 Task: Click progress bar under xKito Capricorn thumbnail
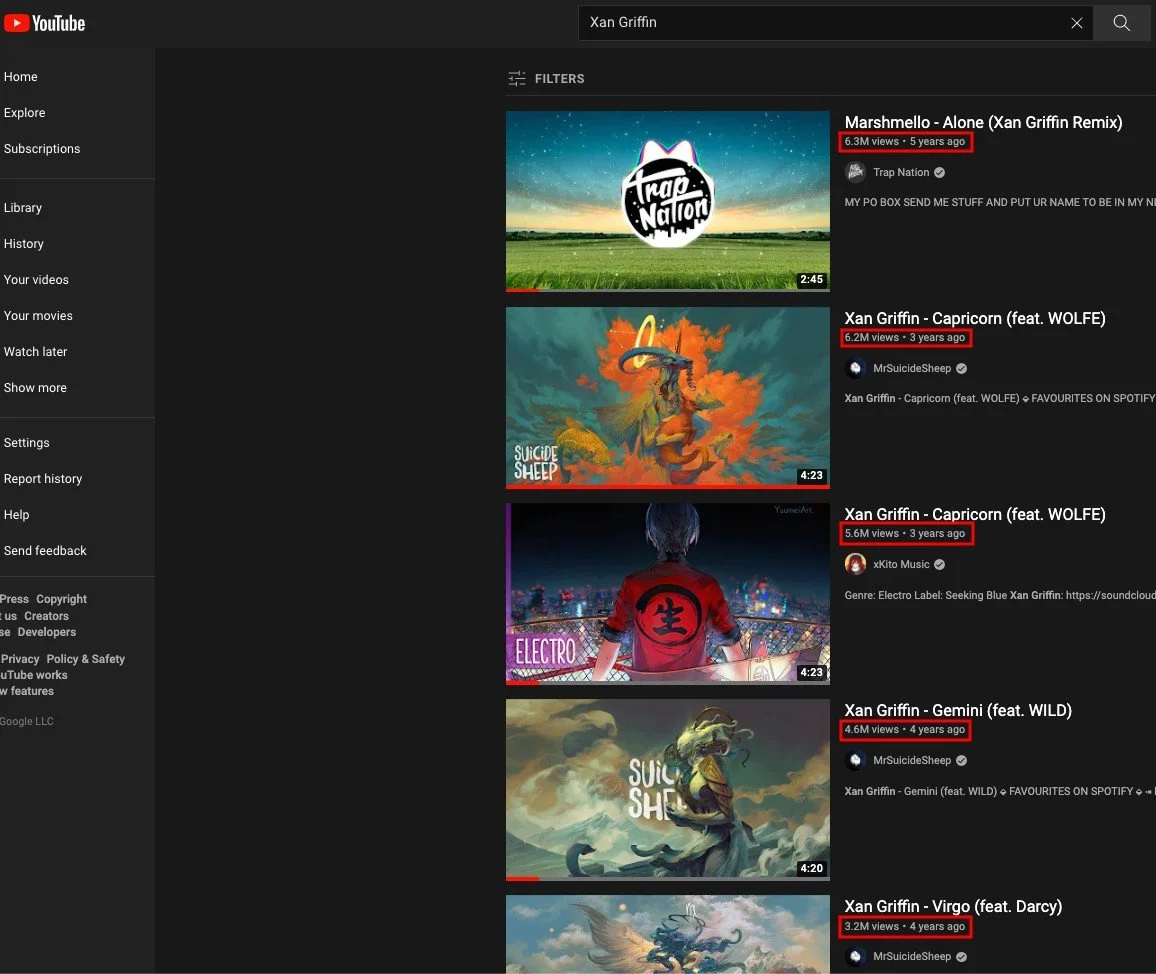coord(668,683)
